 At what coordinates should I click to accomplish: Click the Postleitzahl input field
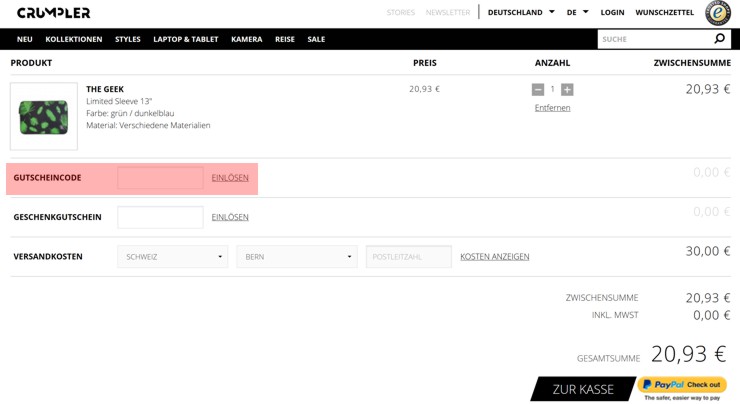pos(409,256)
